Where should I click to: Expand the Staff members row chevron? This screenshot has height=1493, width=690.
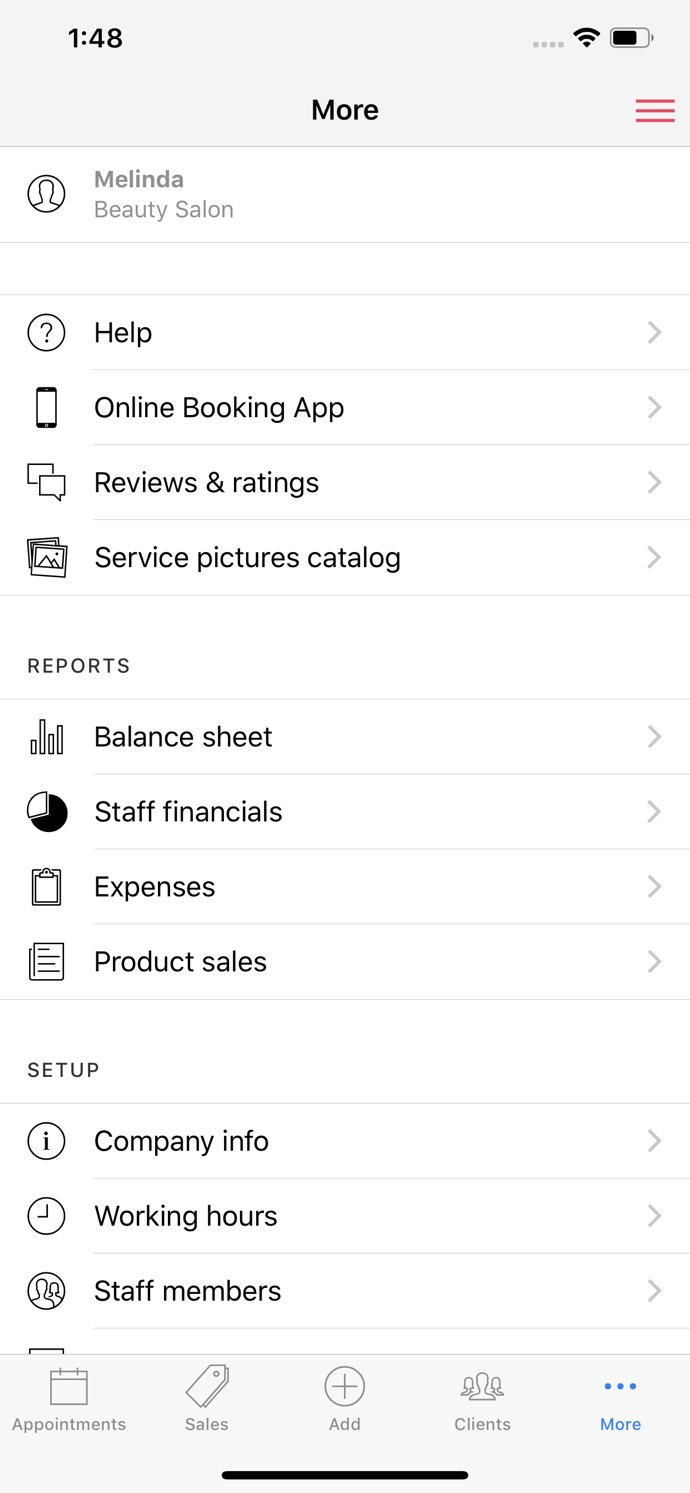pyautogui.click(x=654, y=1291)
